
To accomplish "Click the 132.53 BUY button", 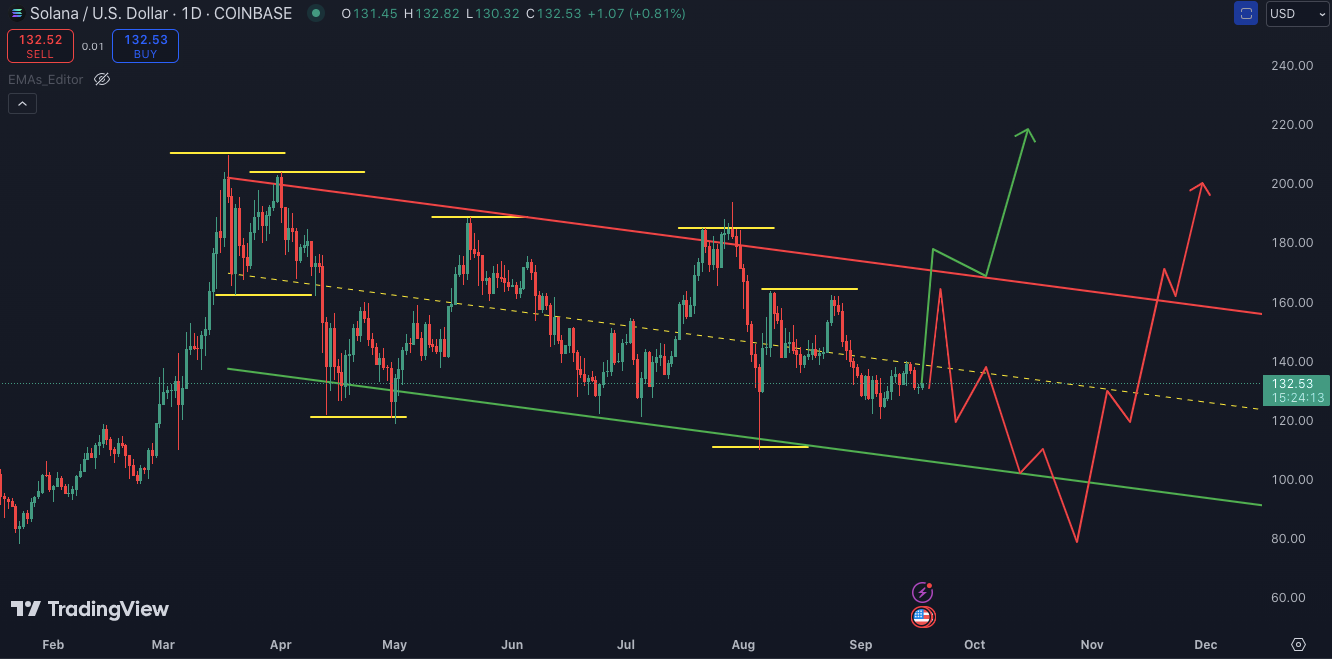I will click(145, 46).
